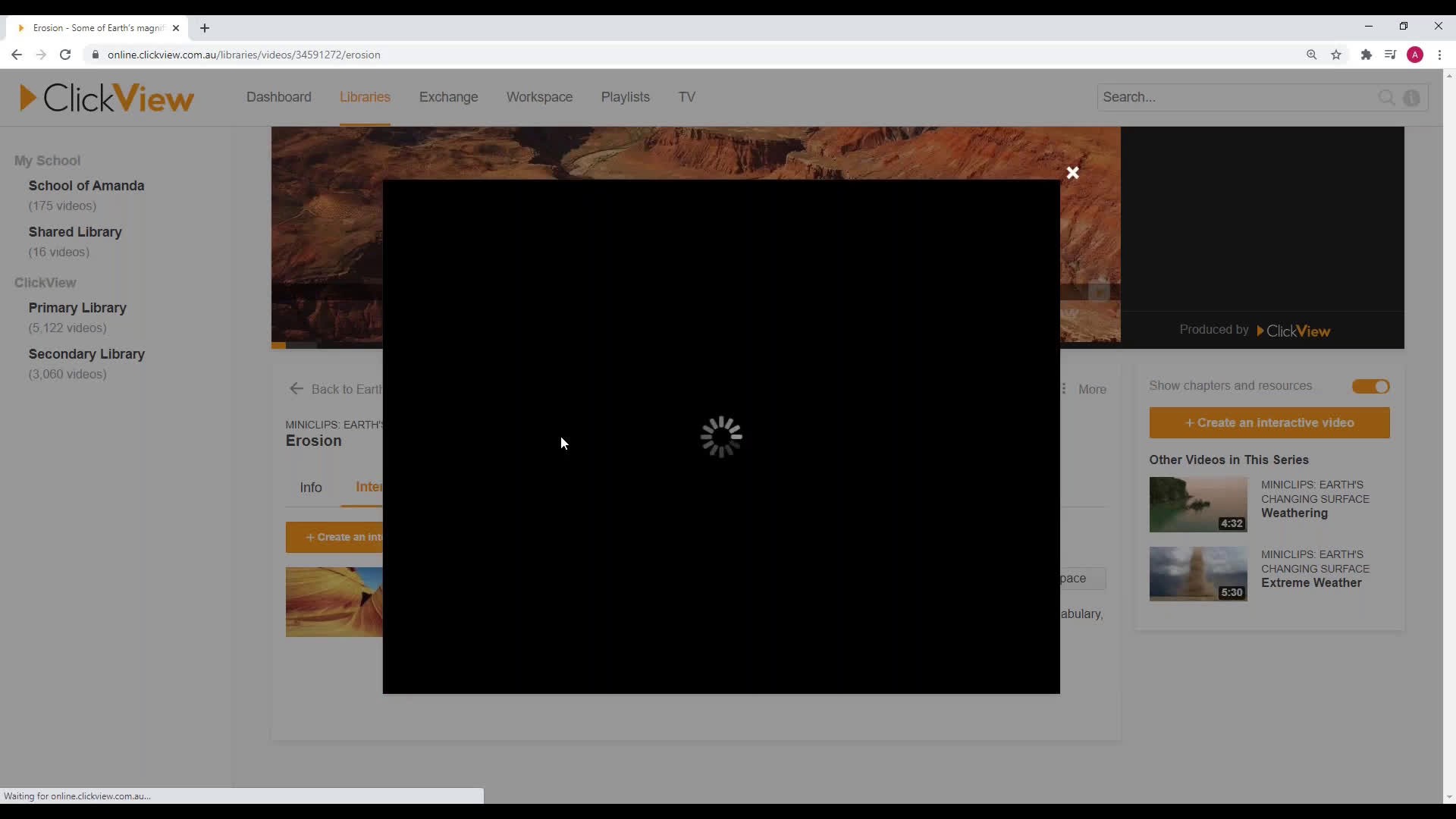Screen dimensions: 1456x819
Task: Click Create an interactive video
Action: (x=1267, y=422)
